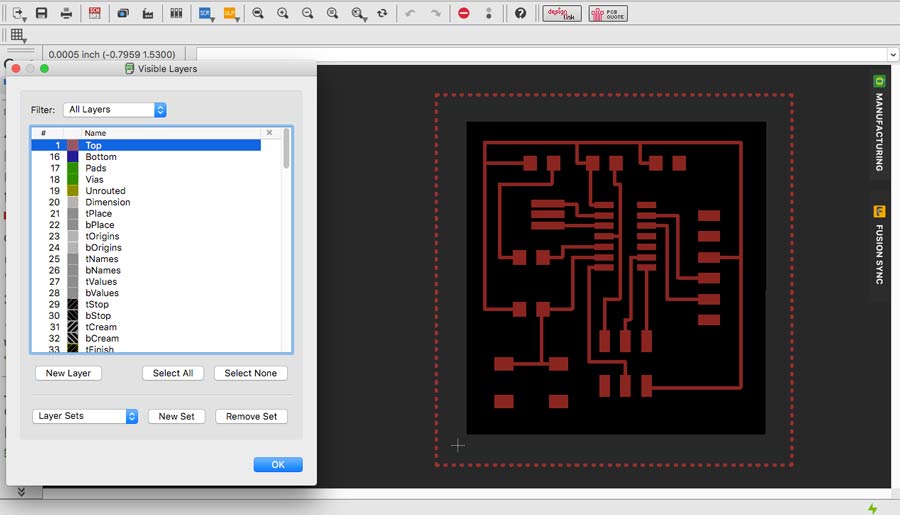900x515 pixels.
Task: Click the Print icon
Action: click(66, 13)
